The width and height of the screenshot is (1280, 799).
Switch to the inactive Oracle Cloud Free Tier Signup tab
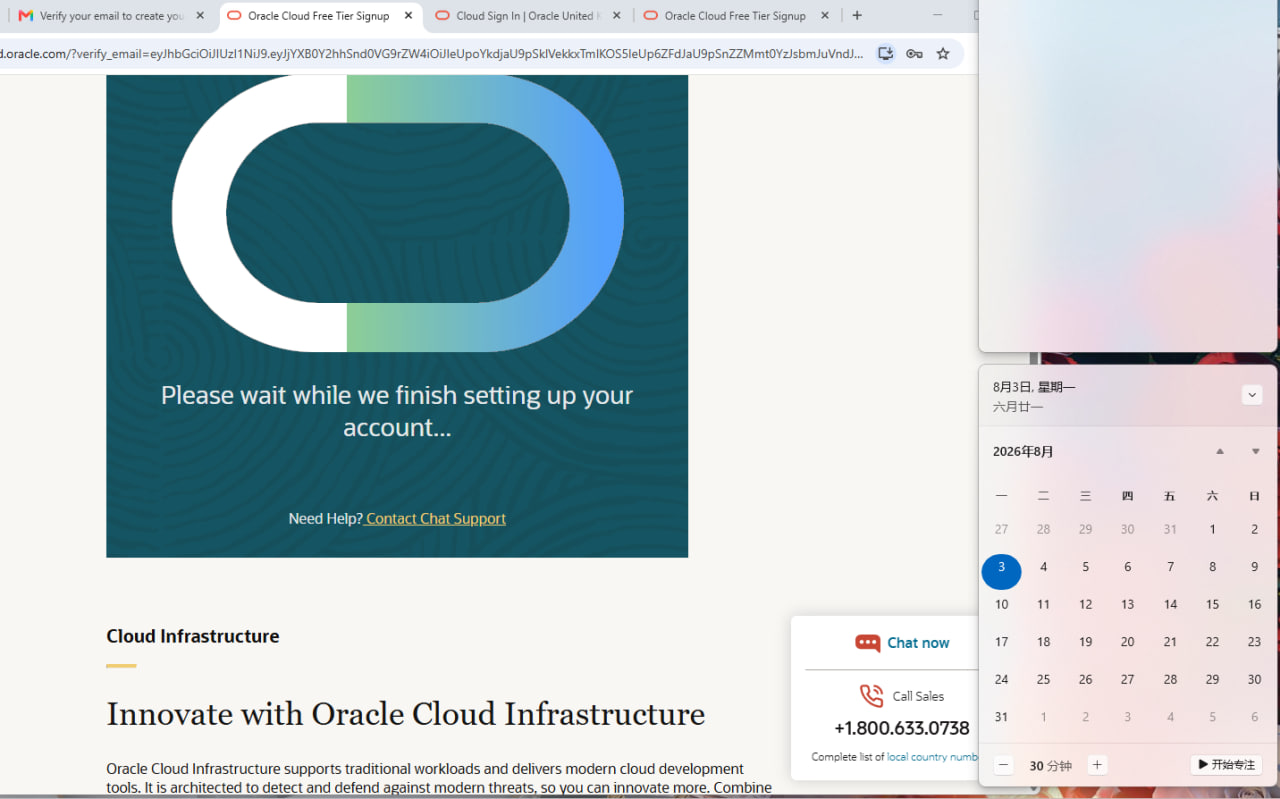735,16
